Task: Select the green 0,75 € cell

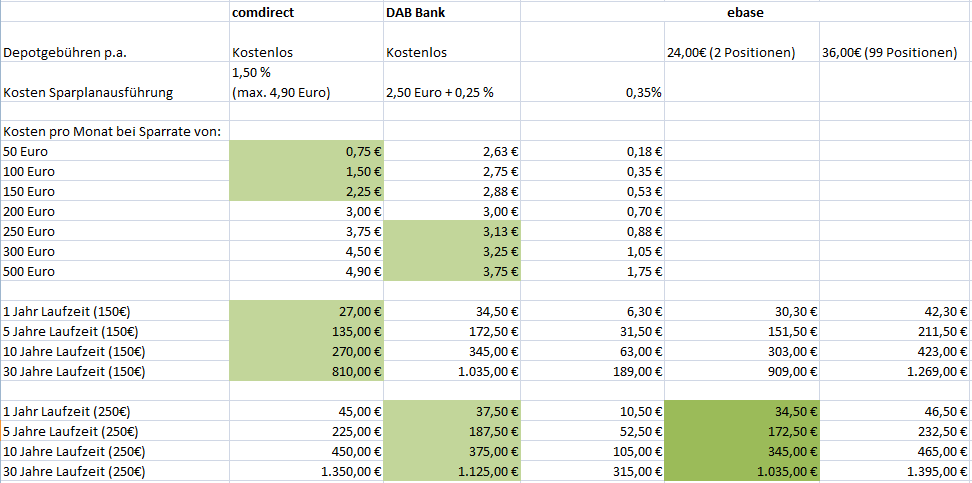Action: (306, 151)
